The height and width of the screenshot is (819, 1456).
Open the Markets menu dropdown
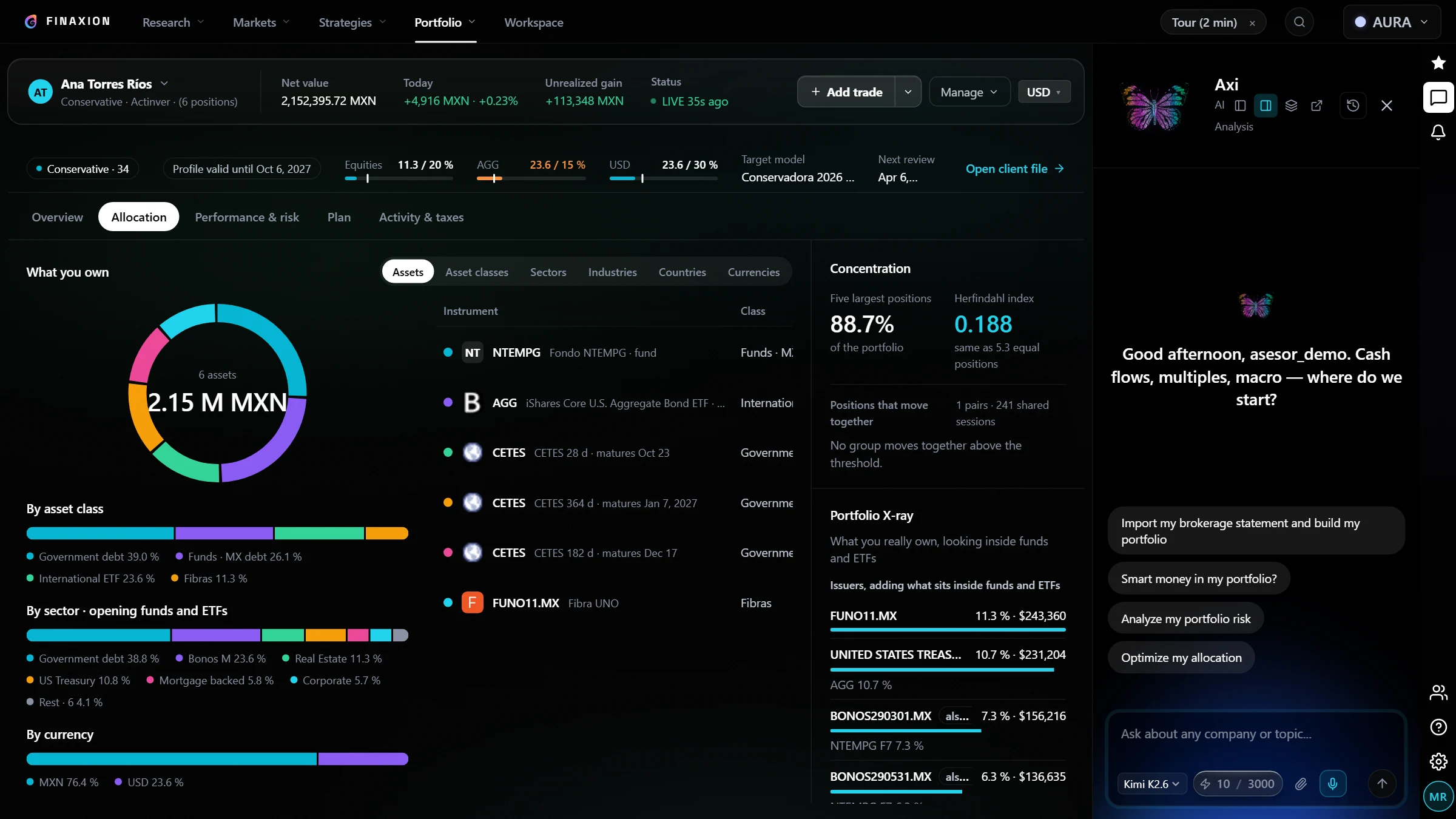click(x=261, y=22)
